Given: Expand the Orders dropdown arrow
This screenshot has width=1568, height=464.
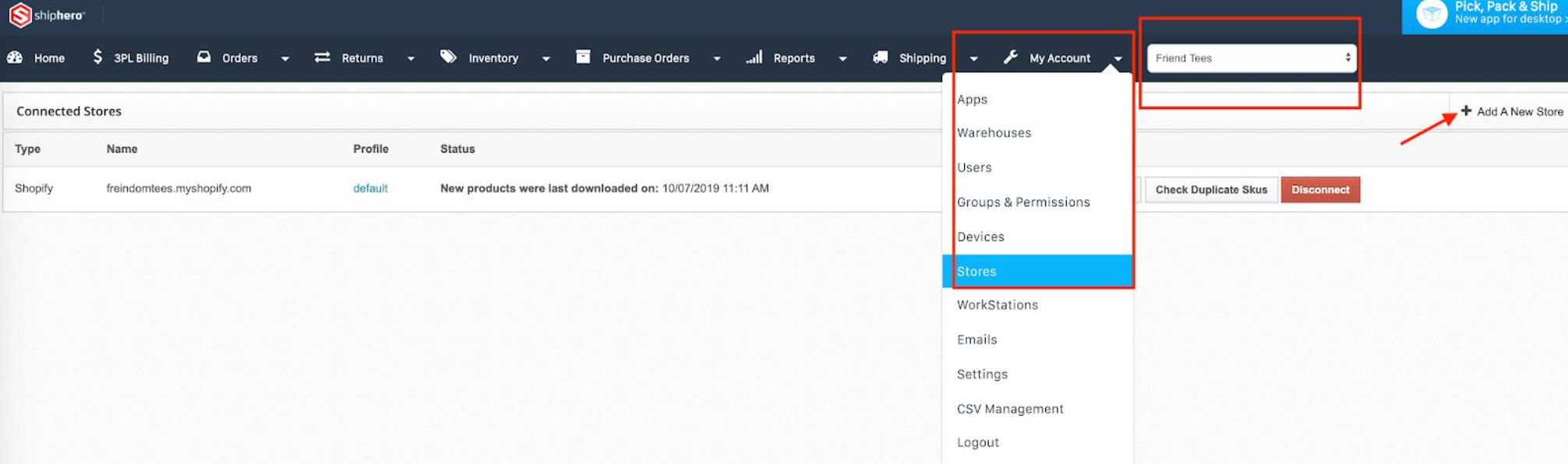Looking at the screenshot, I should 285,58.
